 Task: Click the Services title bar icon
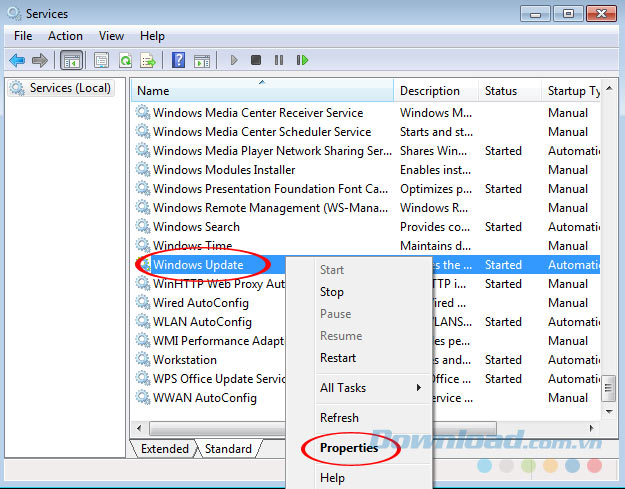point(14,14)
